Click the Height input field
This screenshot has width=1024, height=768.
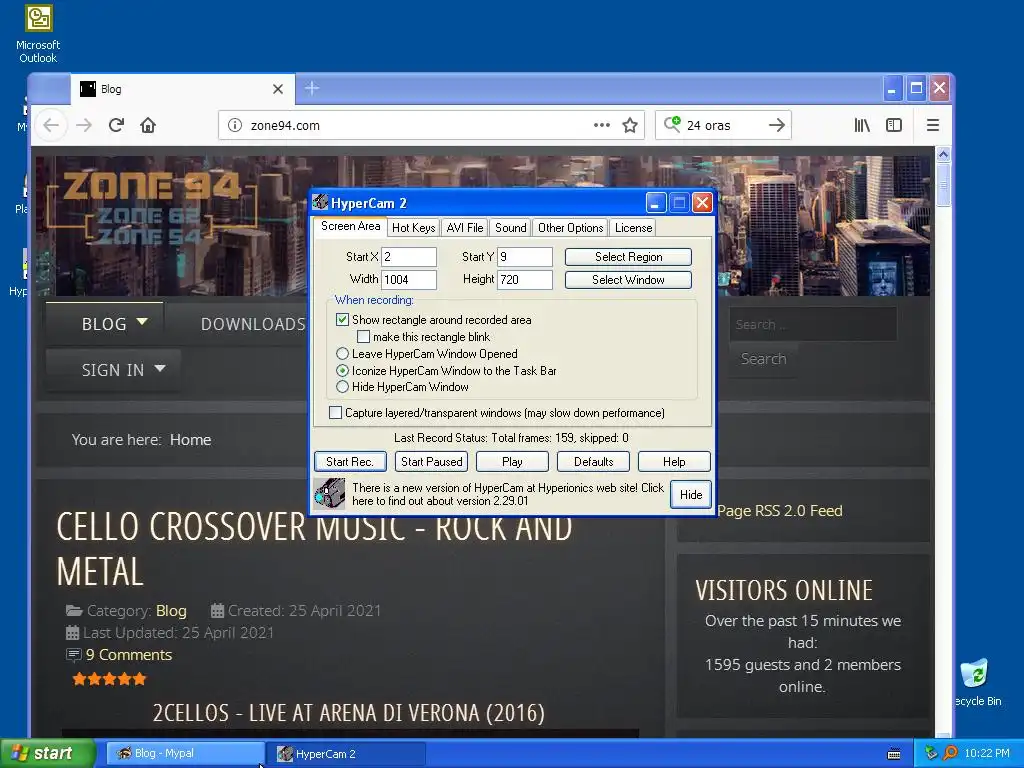click(525, 280)
